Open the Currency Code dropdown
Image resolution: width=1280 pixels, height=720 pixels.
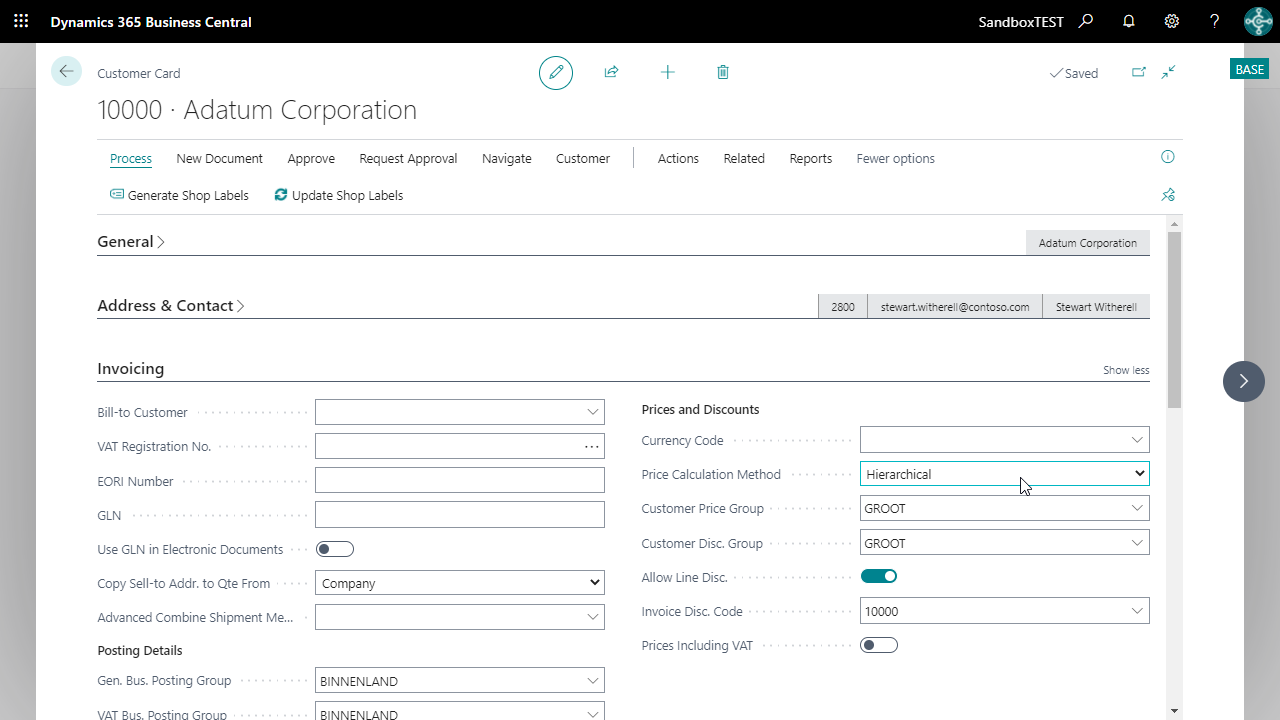(1137, 440)
